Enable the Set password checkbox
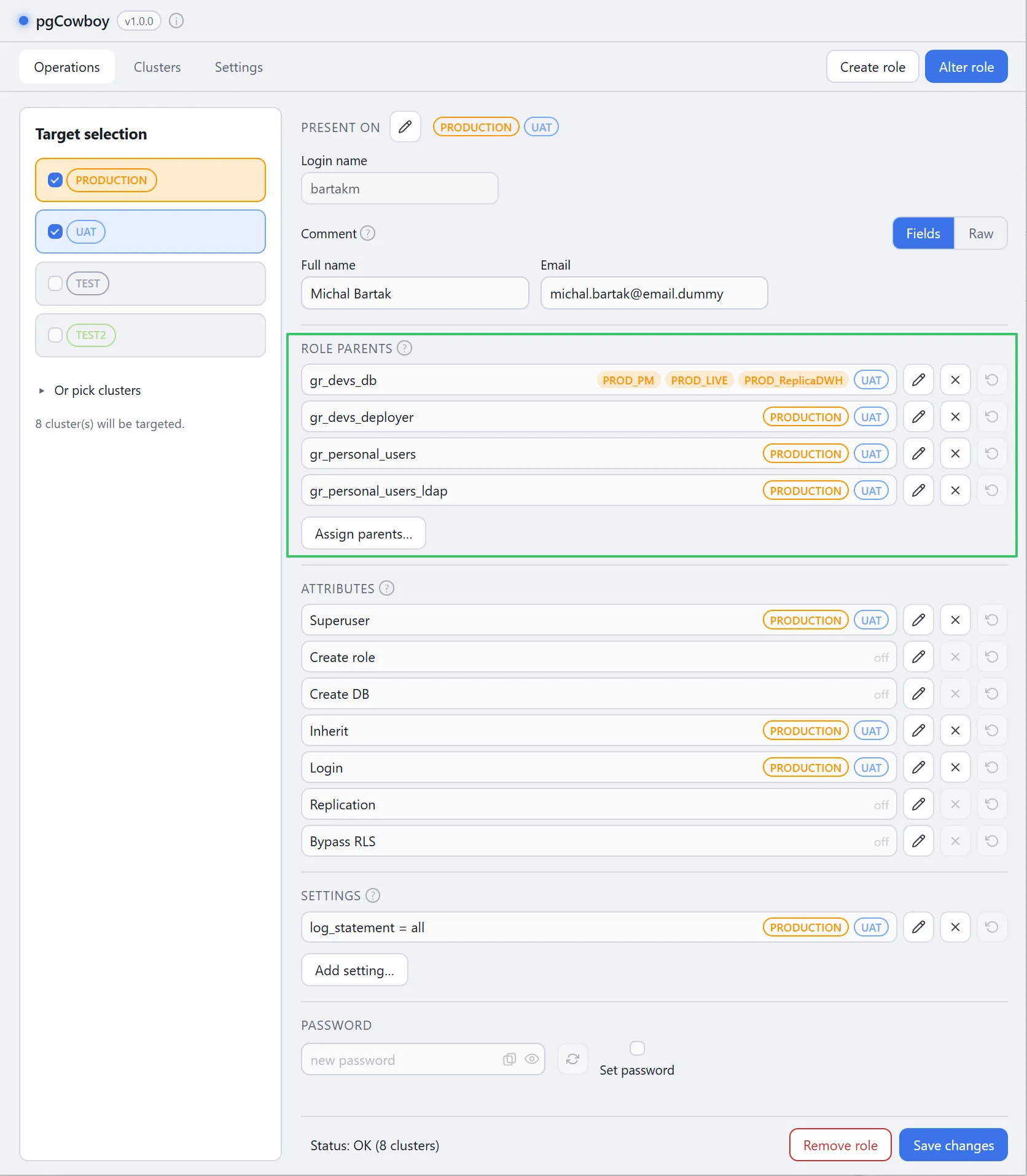Screen dimensions: 1027x1176 pos(637,1048)
